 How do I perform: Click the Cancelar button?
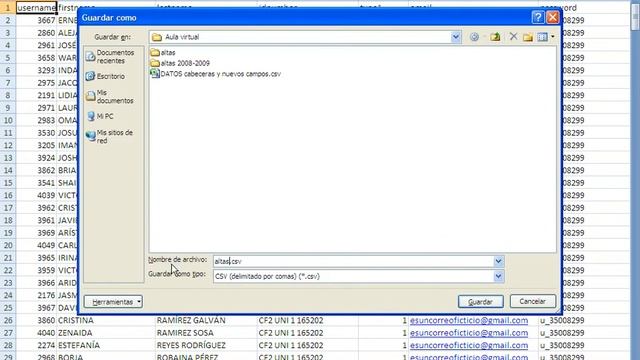(x=533, y=301)
